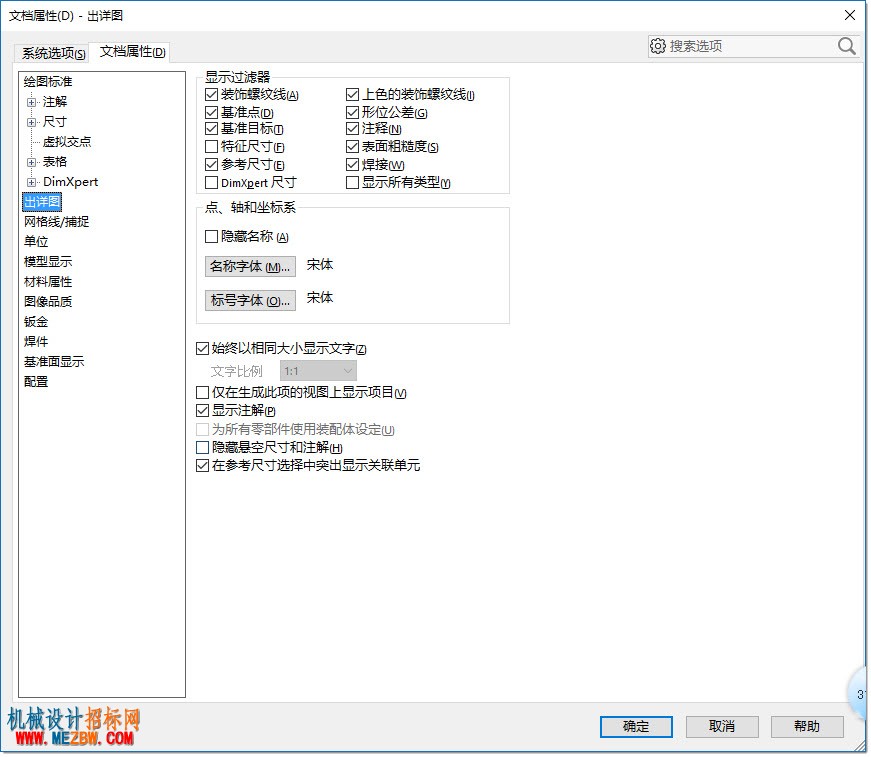Toggle 焊接 checkbox

coord(353,165)
